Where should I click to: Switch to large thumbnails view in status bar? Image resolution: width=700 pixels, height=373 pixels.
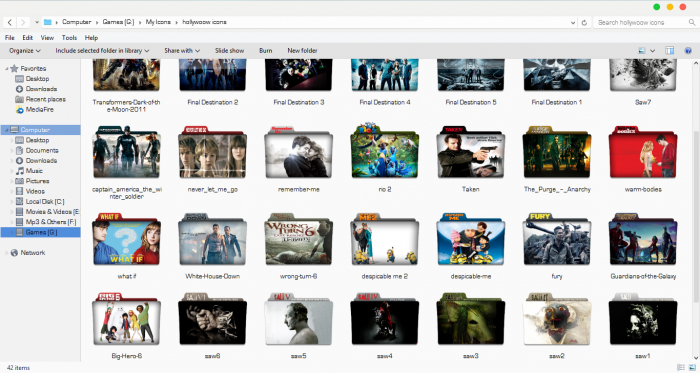(692, 368)
